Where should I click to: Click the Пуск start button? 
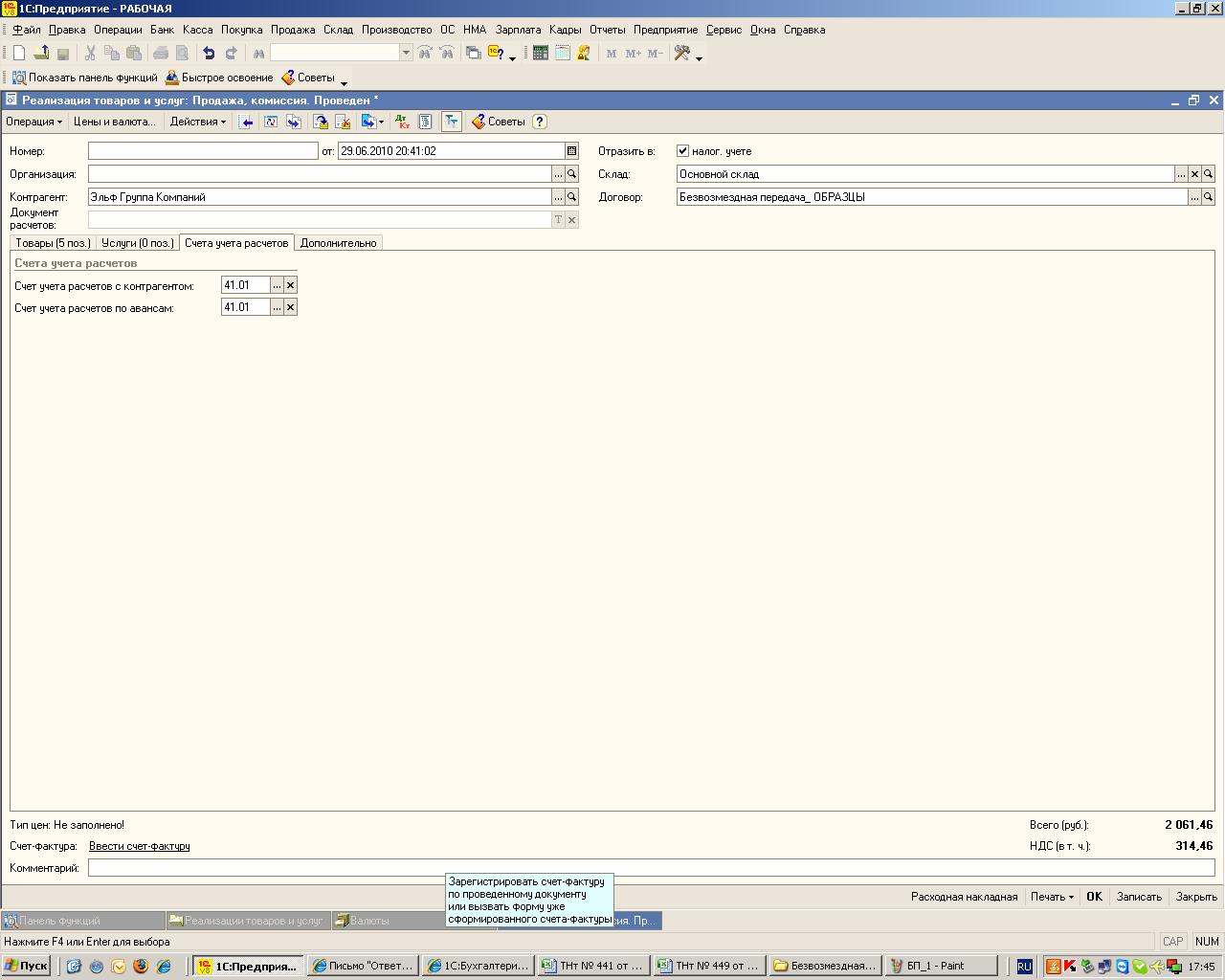(x=26, y=966)
